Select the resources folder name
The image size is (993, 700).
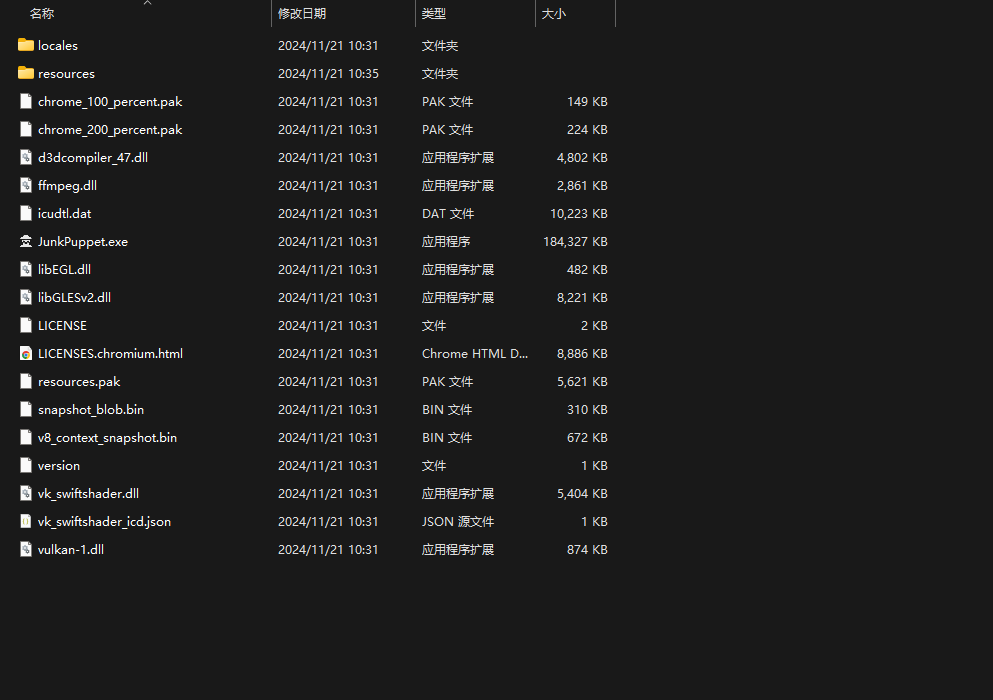pos(66,73)
